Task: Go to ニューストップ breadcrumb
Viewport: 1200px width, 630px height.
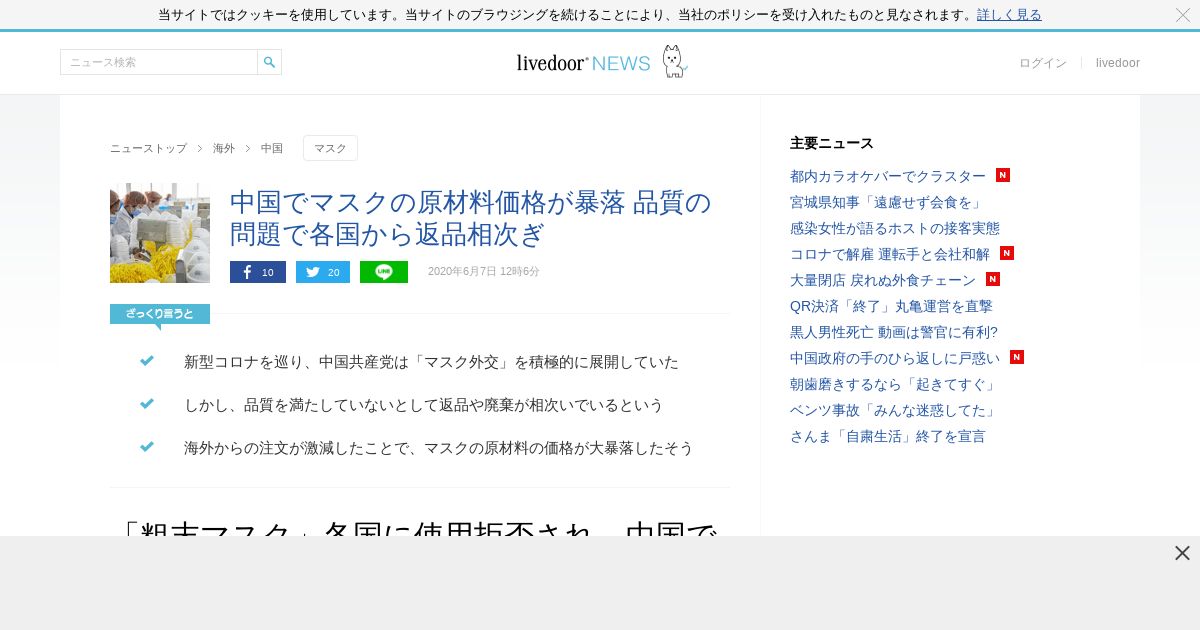Action: coord(148,148)
